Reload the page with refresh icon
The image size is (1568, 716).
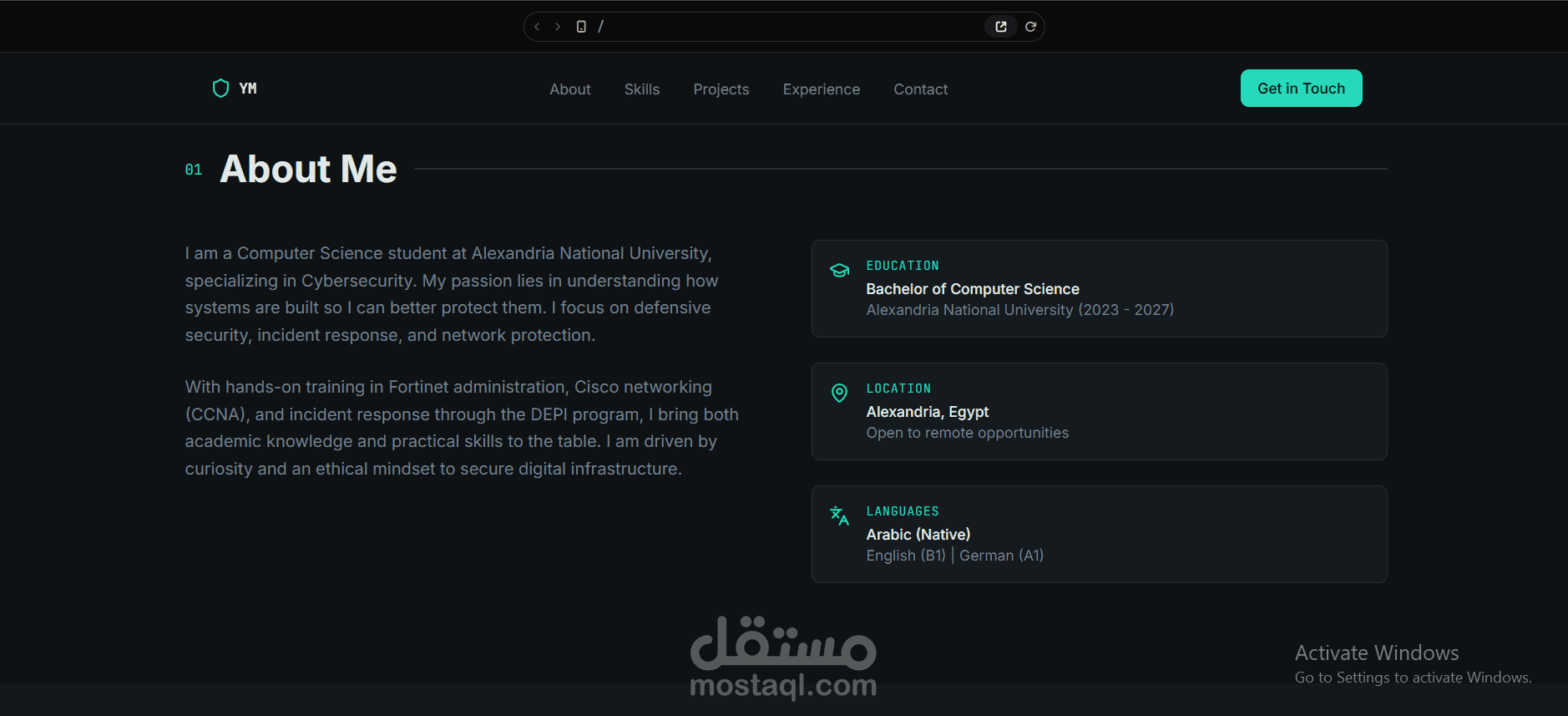(x=1031, y=27)
